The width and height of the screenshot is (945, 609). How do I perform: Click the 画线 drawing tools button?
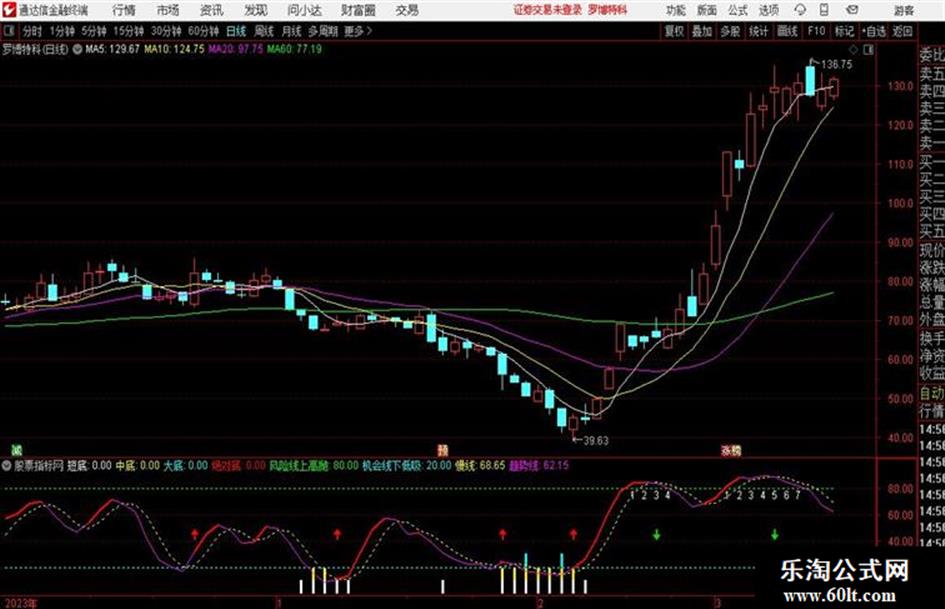(x=788, y=31)
